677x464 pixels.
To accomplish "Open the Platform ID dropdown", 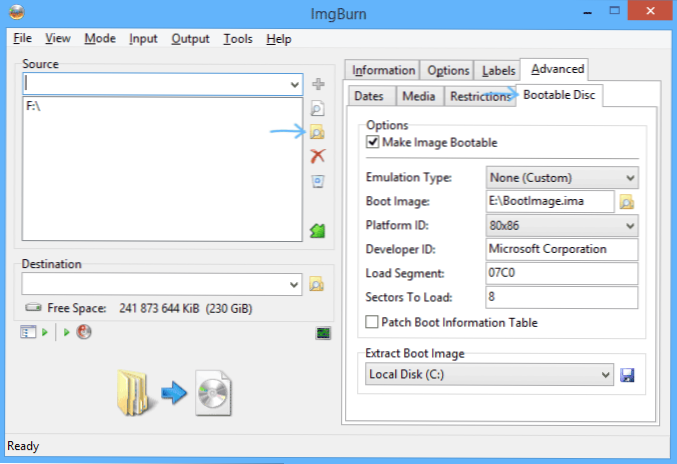I will coord(562,225).
